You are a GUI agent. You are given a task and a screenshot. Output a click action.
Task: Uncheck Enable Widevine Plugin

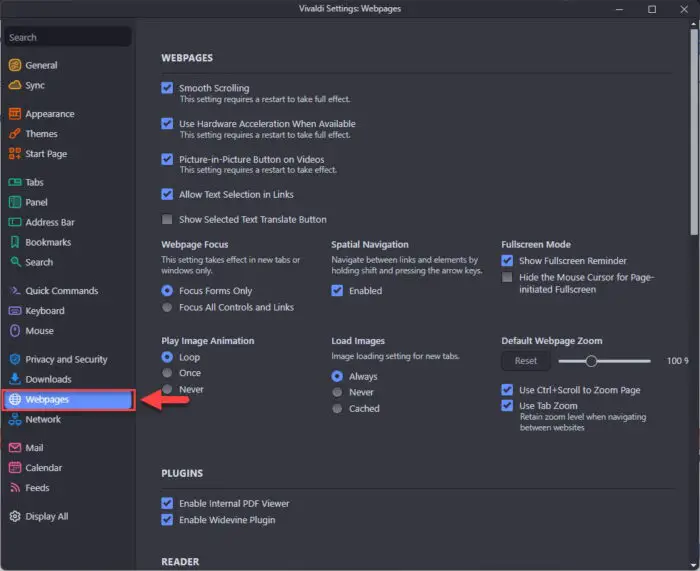(167, 520)
